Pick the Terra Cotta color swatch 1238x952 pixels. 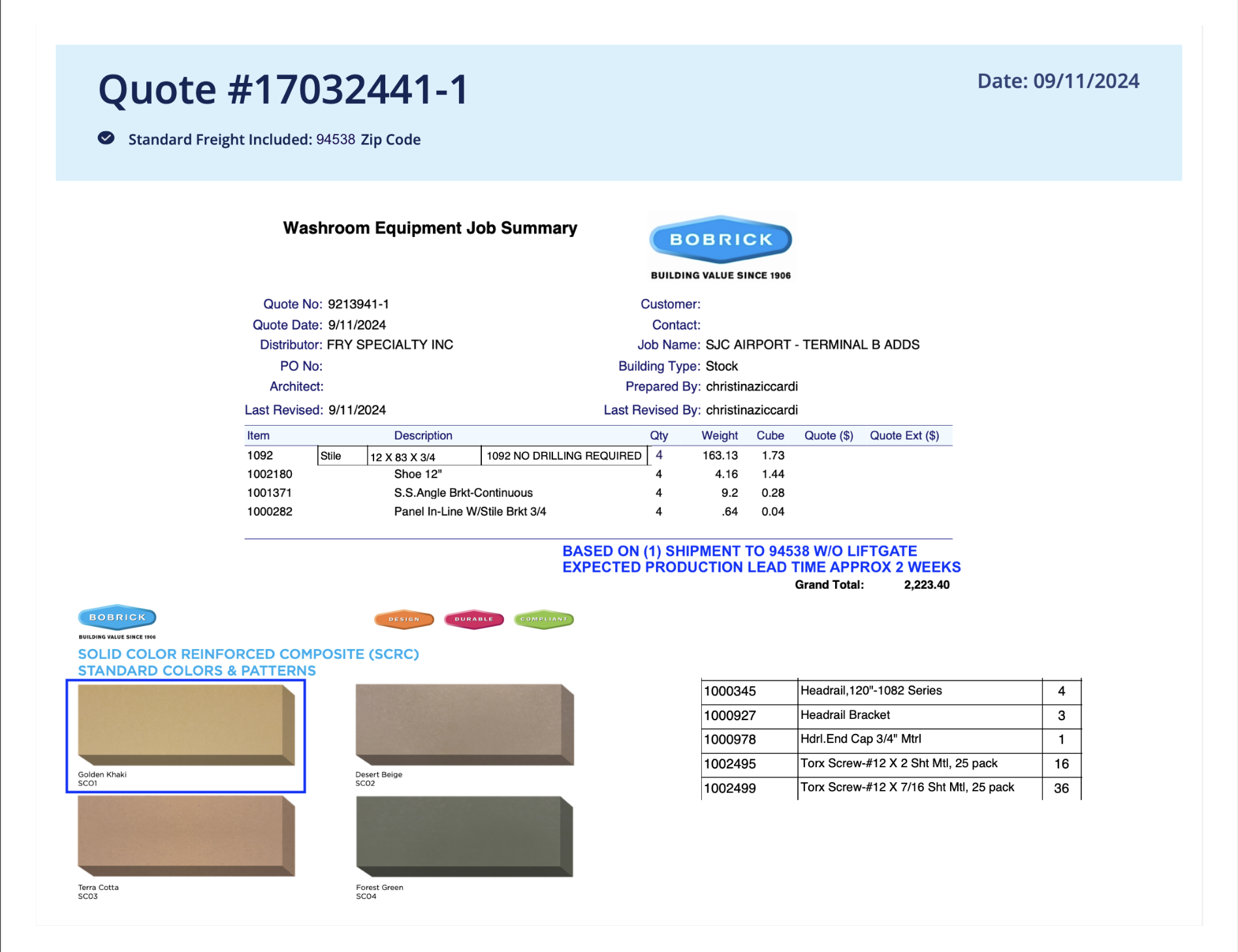(x=186, y=836)
